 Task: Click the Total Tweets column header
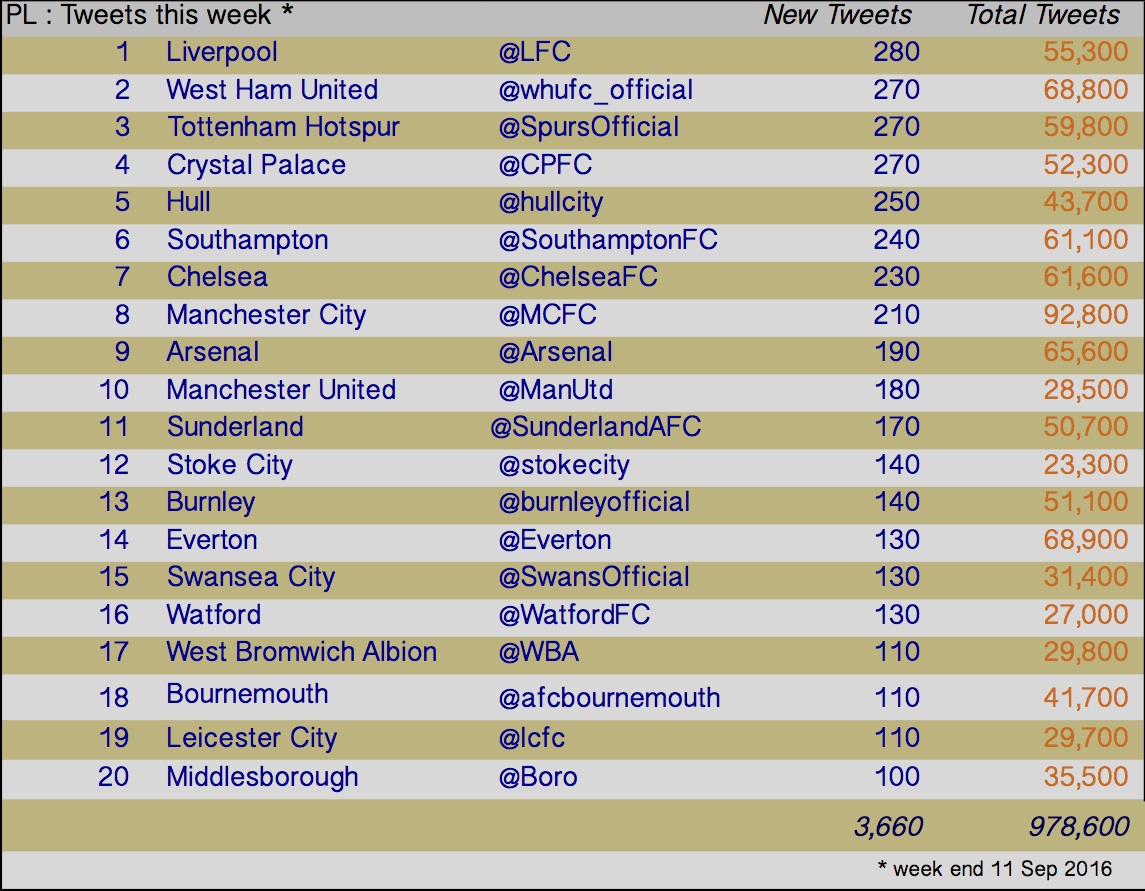click(x=1043, y=15)
